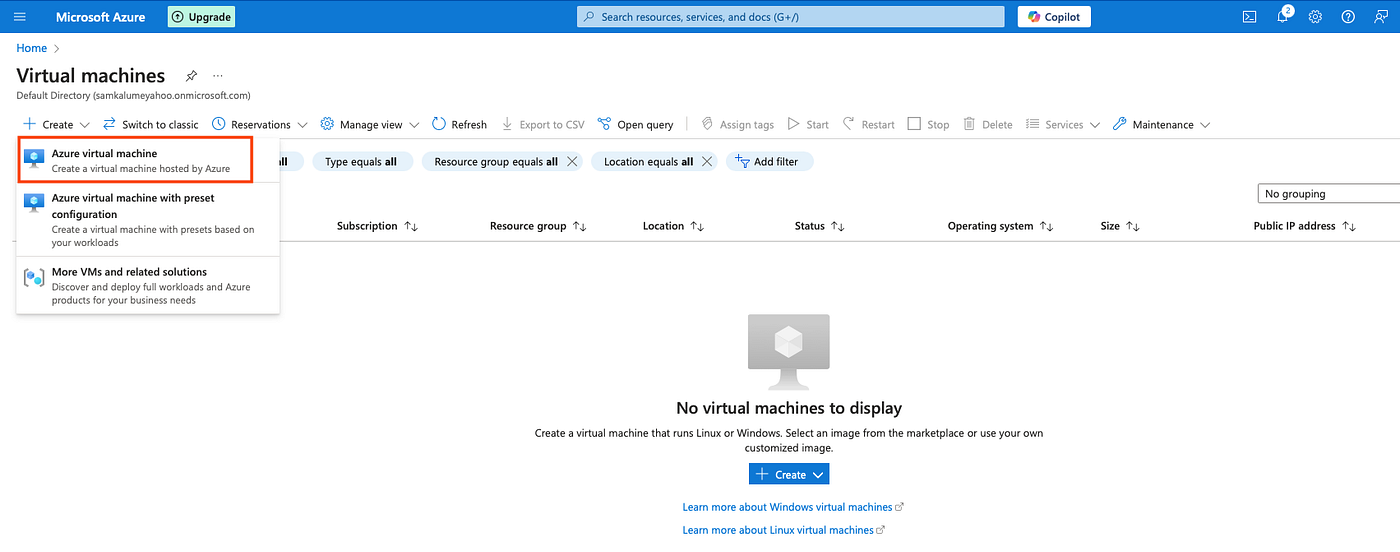
Task: Click Start in the toolbar
Action: [x=808, y=125]
